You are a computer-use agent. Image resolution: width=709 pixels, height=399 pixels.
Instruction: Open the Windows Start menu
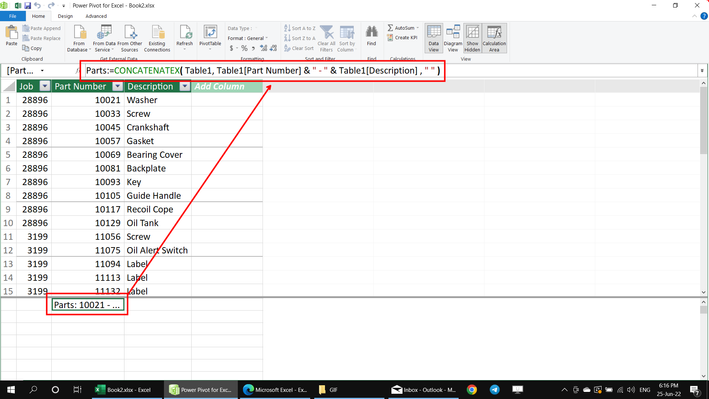point(11,390)
